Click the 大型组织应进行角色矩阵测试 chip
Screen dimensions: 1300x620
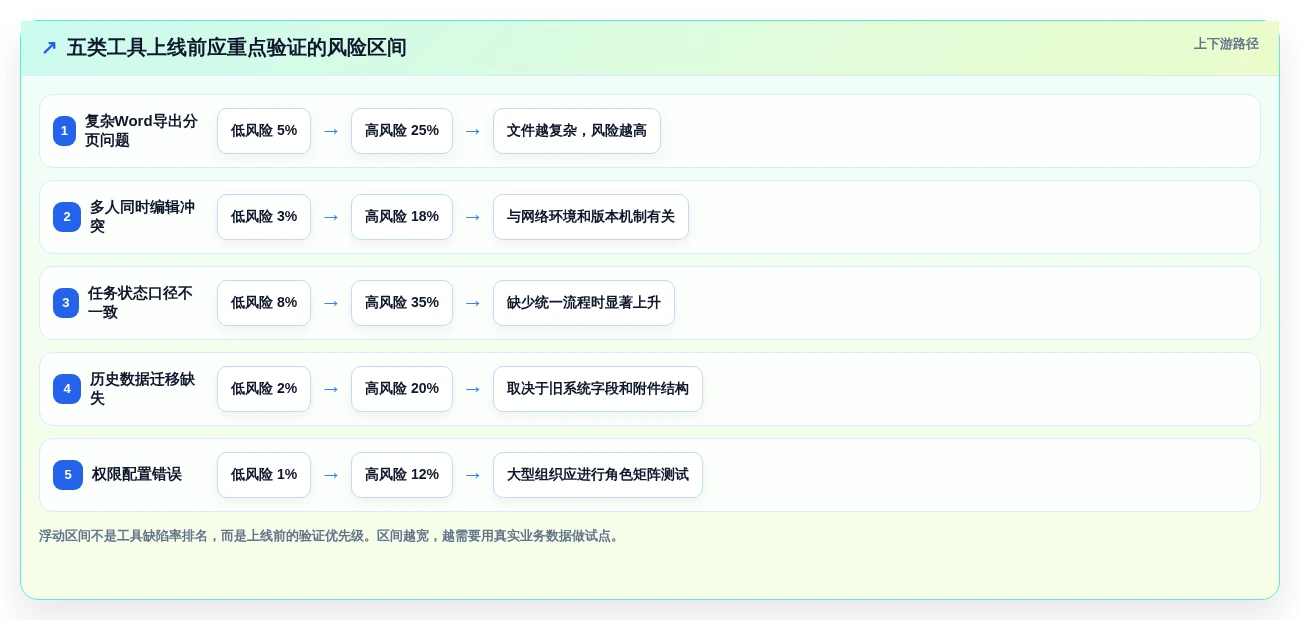click(x=598, y=475)
